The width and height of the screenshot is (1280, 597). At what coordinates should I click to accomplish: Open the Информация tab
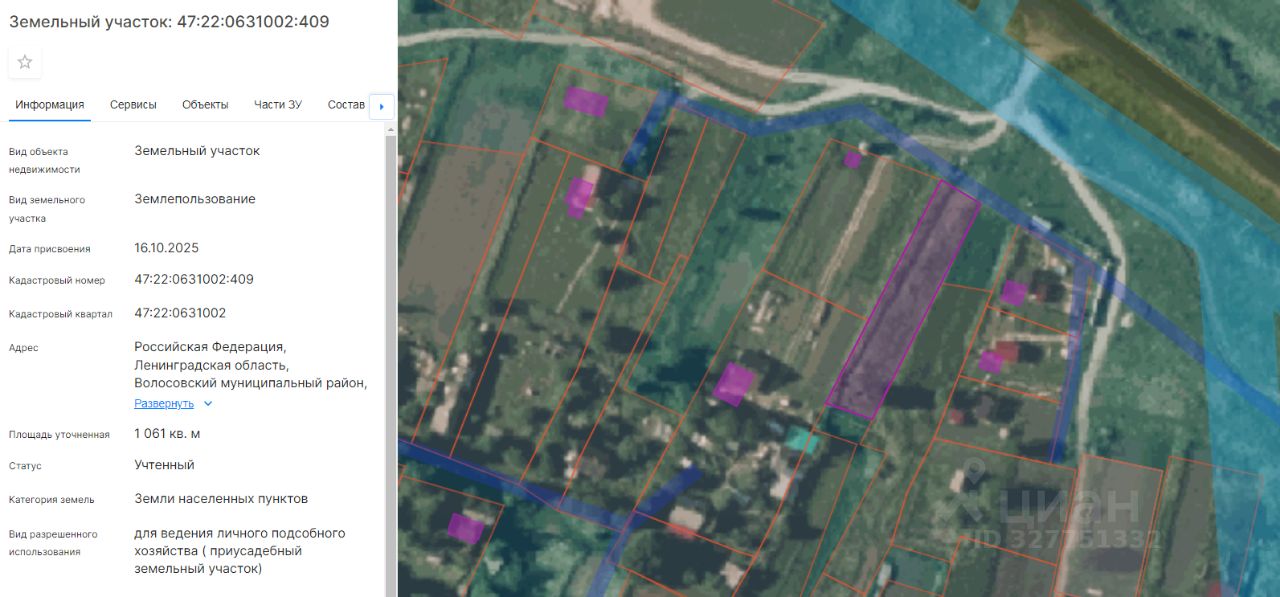(50, 105)
